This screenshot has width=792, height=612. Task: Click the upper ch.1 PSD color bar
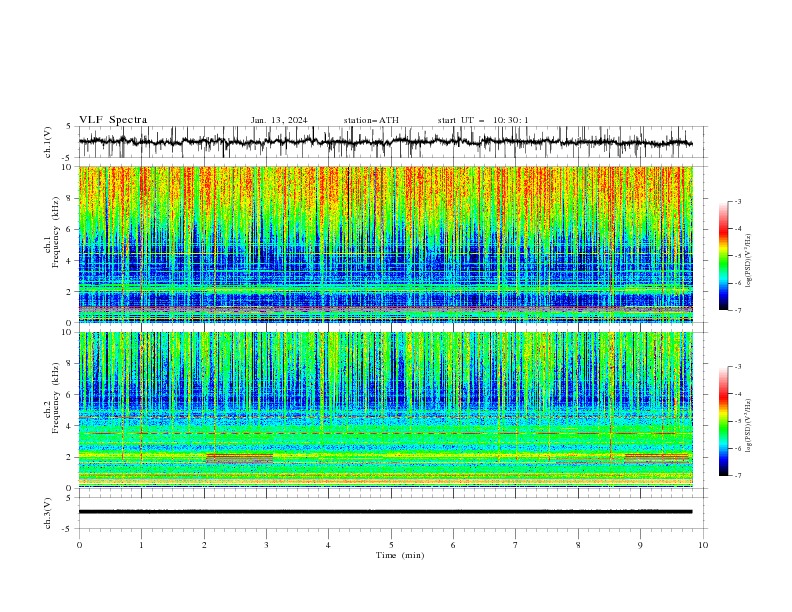pos(723,255)
